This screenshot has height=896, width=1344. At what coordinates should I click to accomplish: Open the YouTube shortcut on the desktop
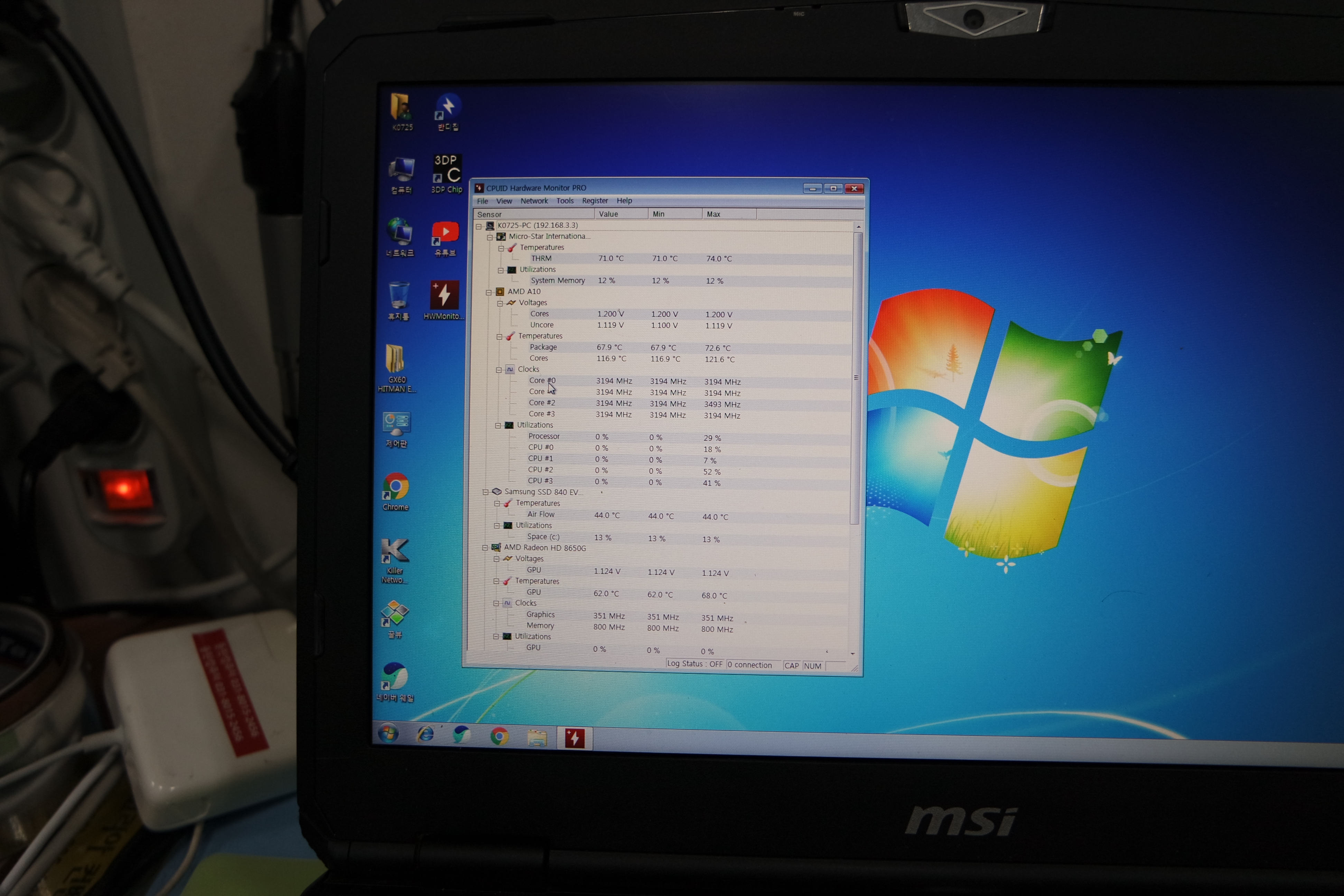445,238
